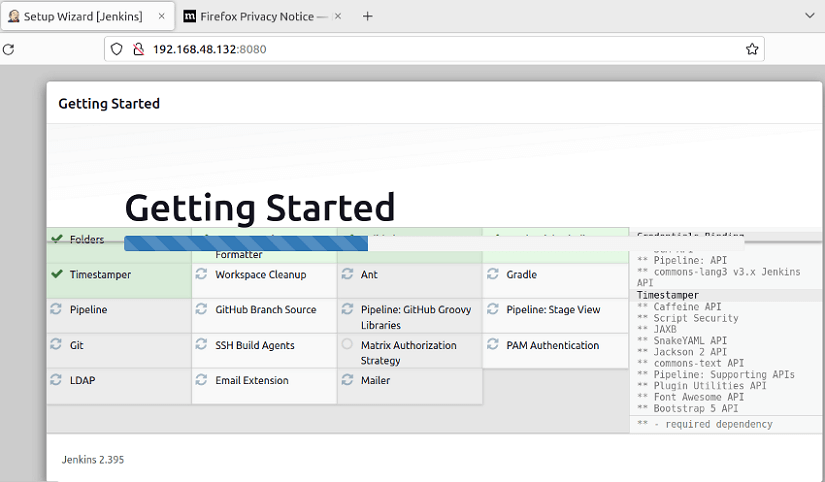The image size is (825, 482).
Task: Click the Jenkins favicon on the first tab
Action: (14, 16)
